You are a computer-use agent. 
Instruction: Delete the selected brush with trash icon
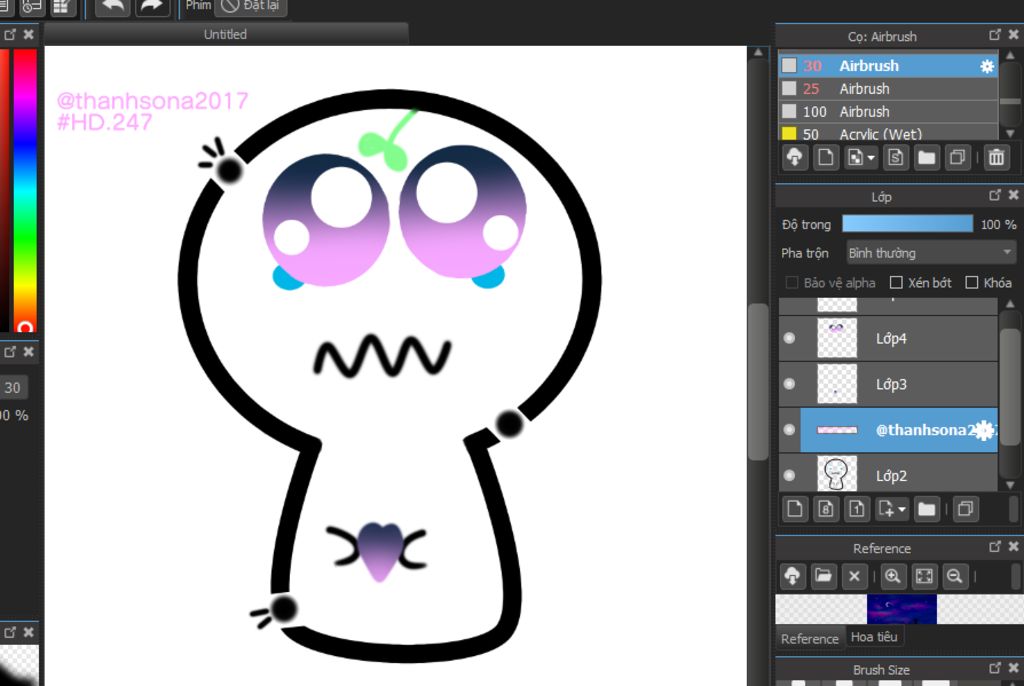point(996,157)
